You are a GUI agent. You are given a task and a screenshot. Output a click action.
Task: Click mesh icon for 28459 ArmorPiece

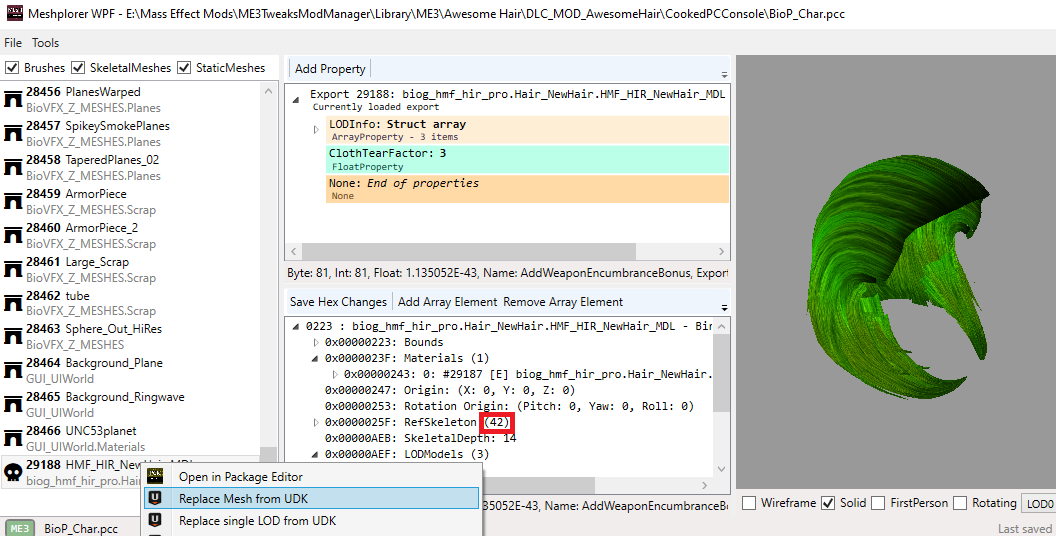click(13, 201)
